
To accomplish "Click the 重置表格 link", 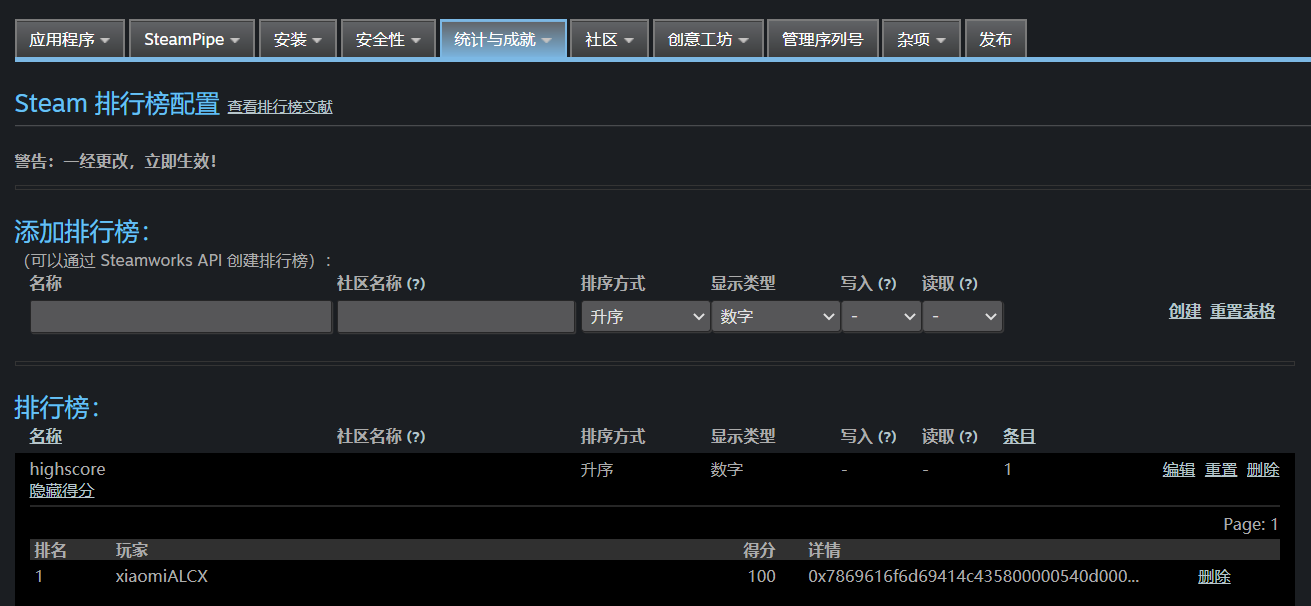I will (1243, 311).
